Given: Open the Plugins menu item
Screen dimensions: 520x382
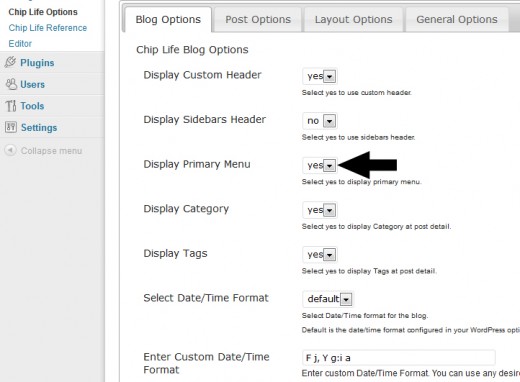Looking at the screenshot, I should point(37,63).
